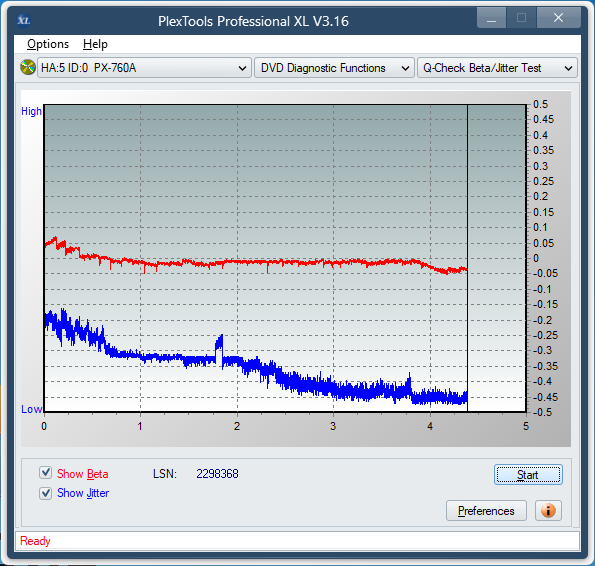Open the Options menu
Screen dimensions: 595x566
click(x=48, y=44)
